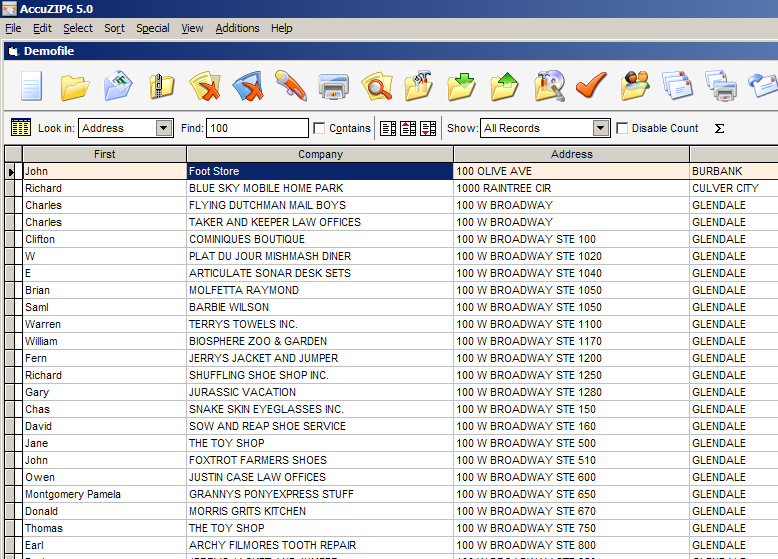Click the Address column header
Viewport: 778px width, 559px height.
(x=572, y=154)
